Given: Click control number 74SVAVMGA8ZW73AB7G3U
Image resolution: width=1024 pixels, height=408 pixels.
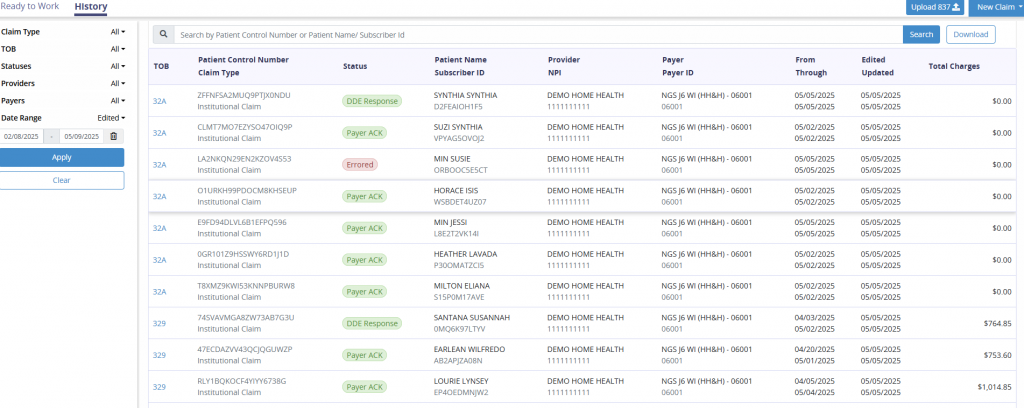Looking at the screenshot, I should click(246, 317).
